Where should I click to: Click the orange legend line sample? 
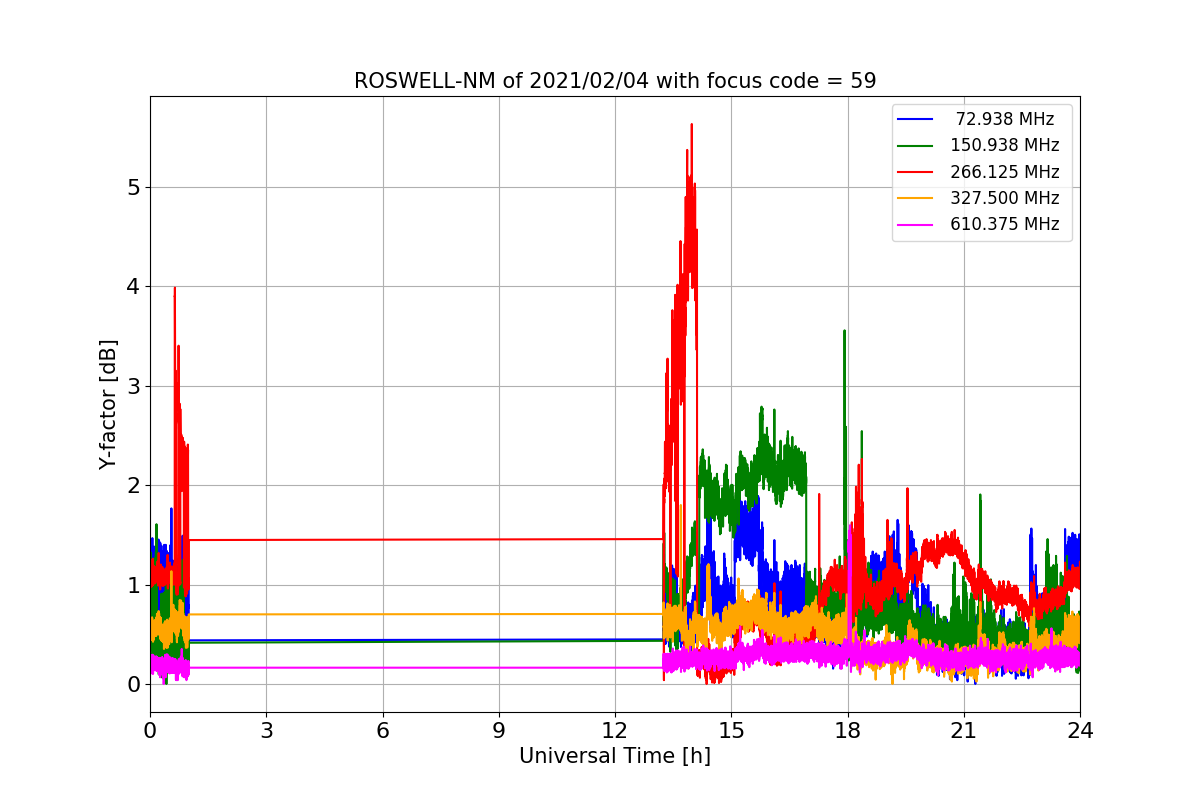pyautogui.click(x=916, y=198)
